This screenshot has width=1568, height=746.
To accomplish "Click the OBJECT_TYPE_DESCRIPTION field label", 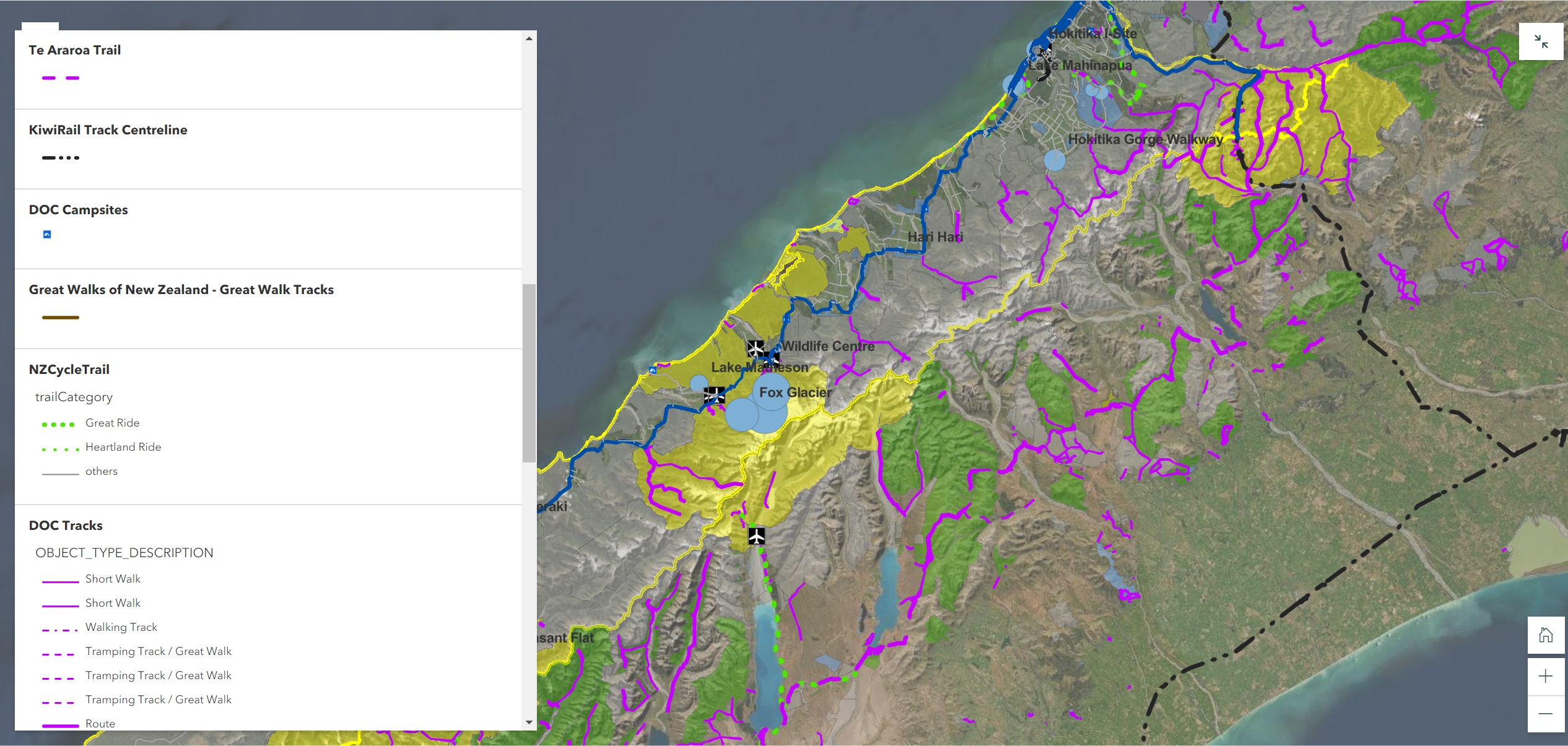I will click(124, 553).
